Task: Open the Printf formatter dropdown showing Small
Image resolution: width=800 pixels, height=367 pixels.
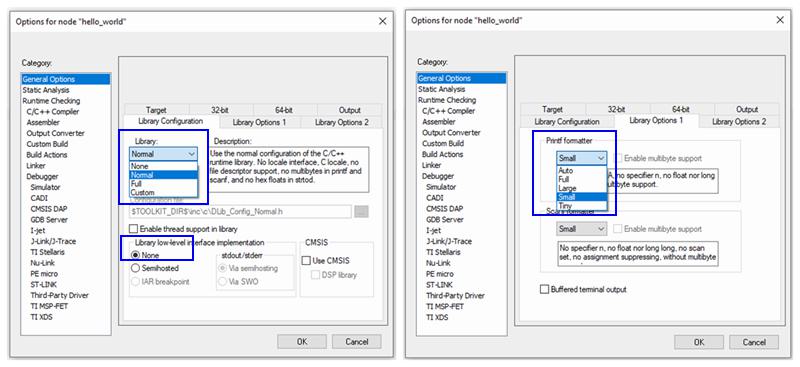Action: [x=581, y=158]
